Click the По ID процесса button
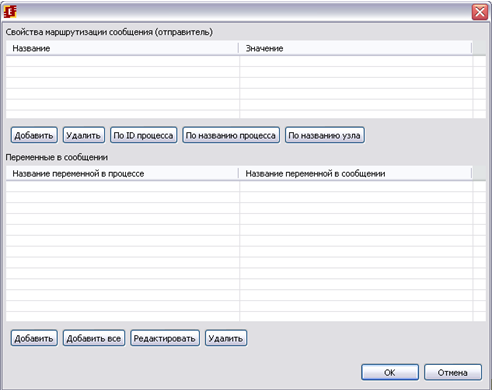The width and height of the screenshot is (492, 390). click(x=143, y=135)
